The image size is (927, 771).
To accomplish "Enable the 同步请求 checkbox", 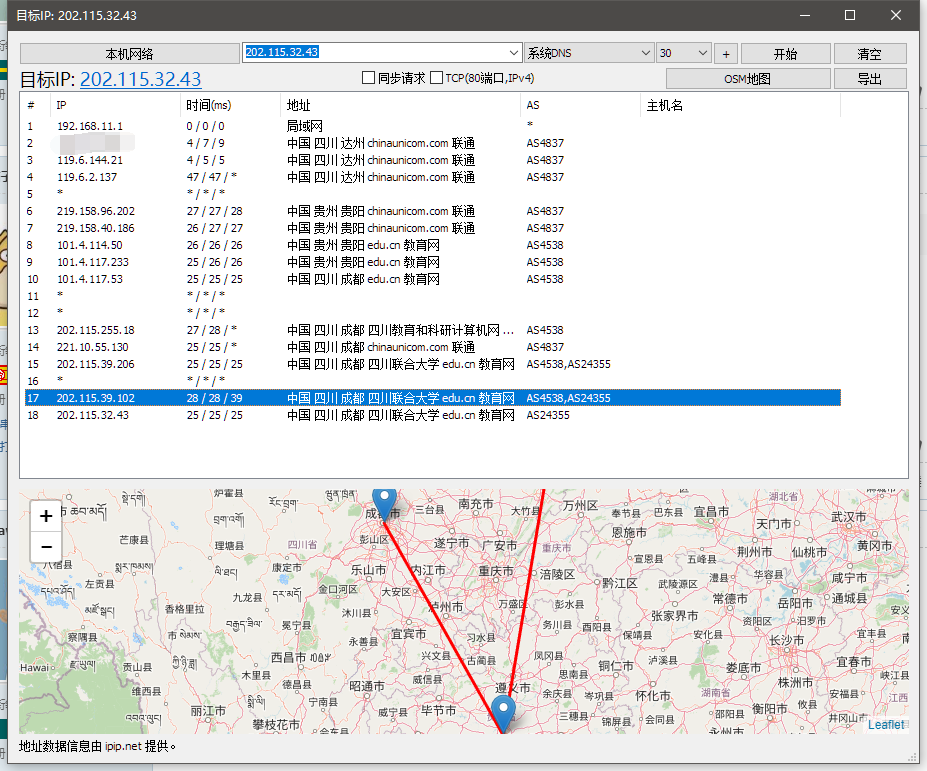I will pos(368,78).
